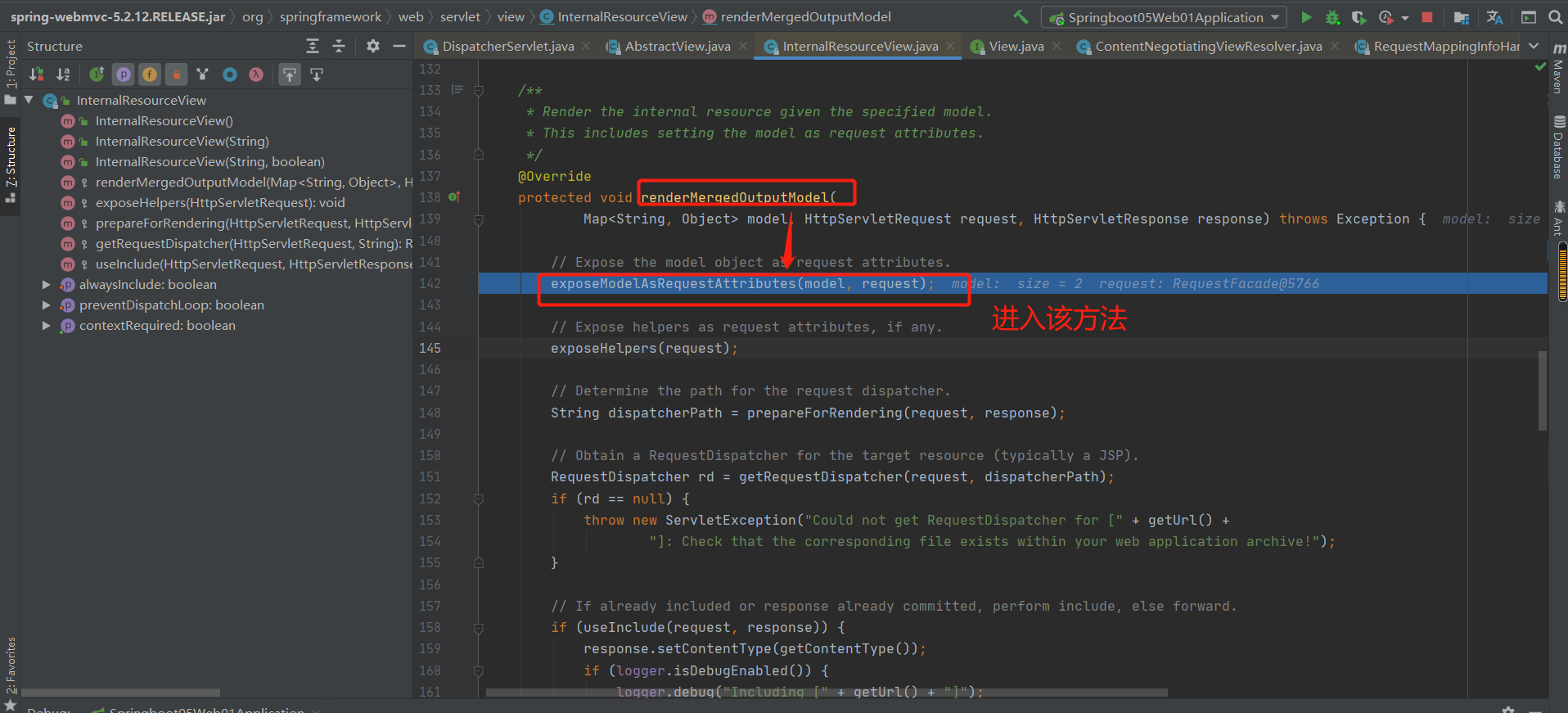
Task: Expand the alwaysInclude: boolean node
Action: tap(47, 284)
